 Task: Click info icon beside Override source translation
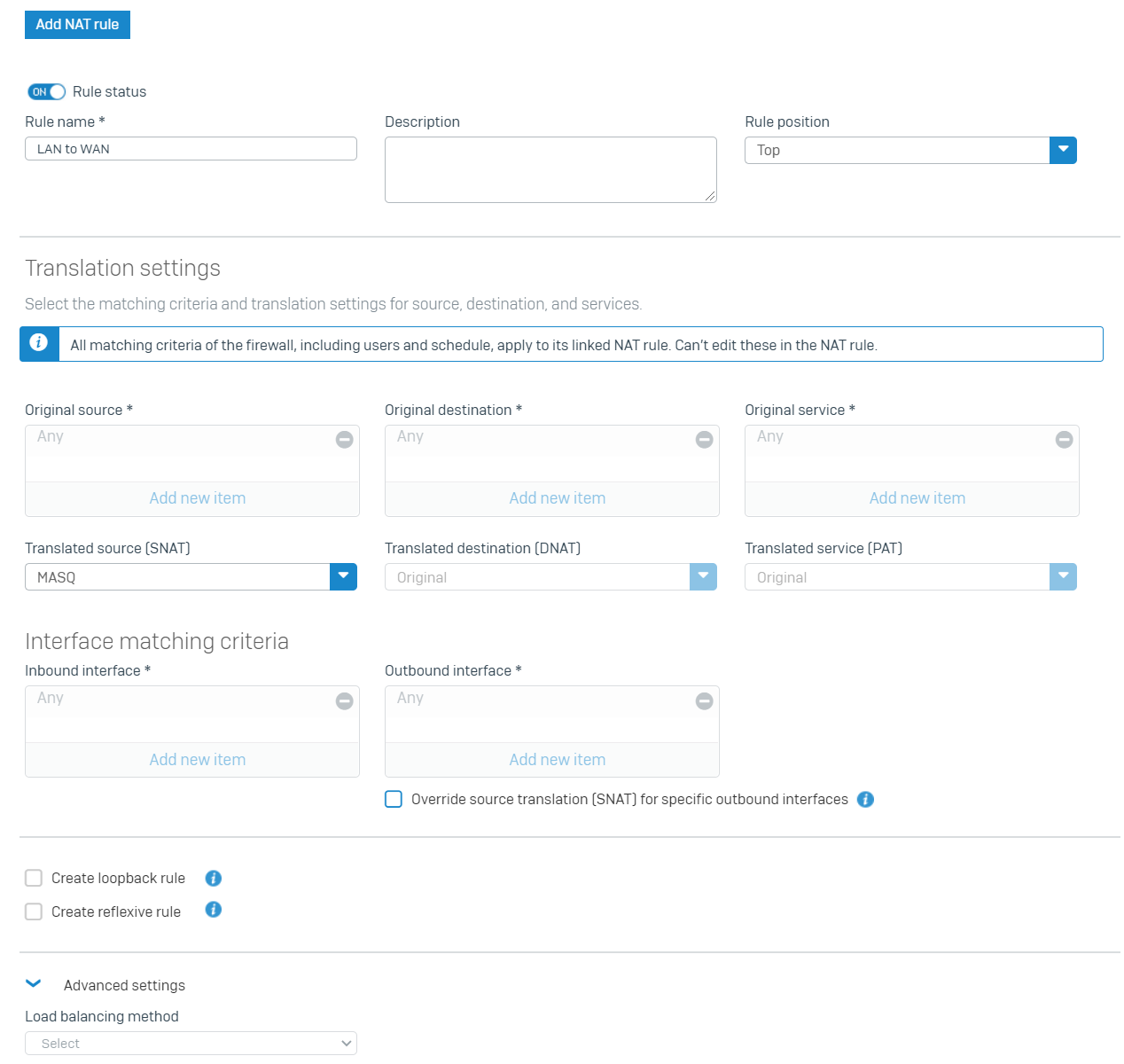[x=865, y=799]
